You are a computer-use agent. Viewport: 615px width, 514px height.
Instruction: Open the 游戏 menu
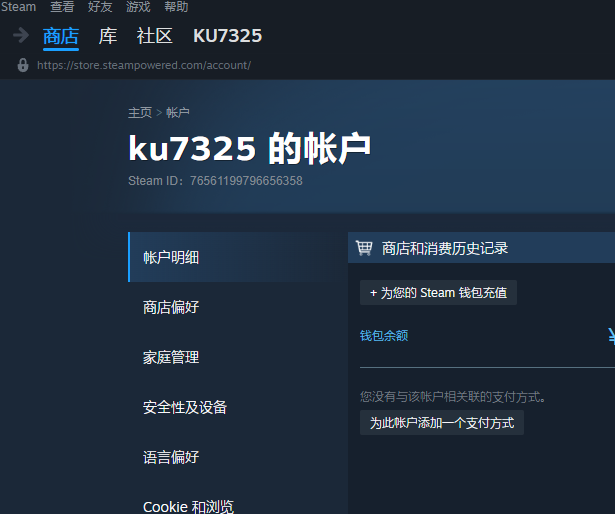point(138,7)
